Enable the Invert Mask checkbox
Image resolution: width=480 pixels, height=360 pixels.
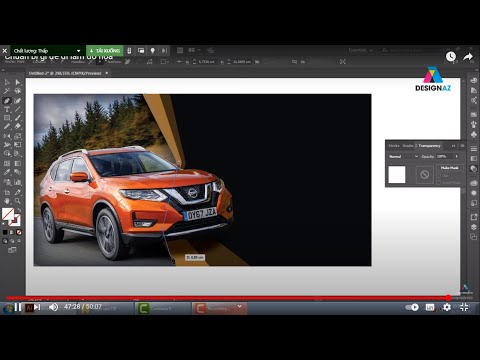point(439,182)
